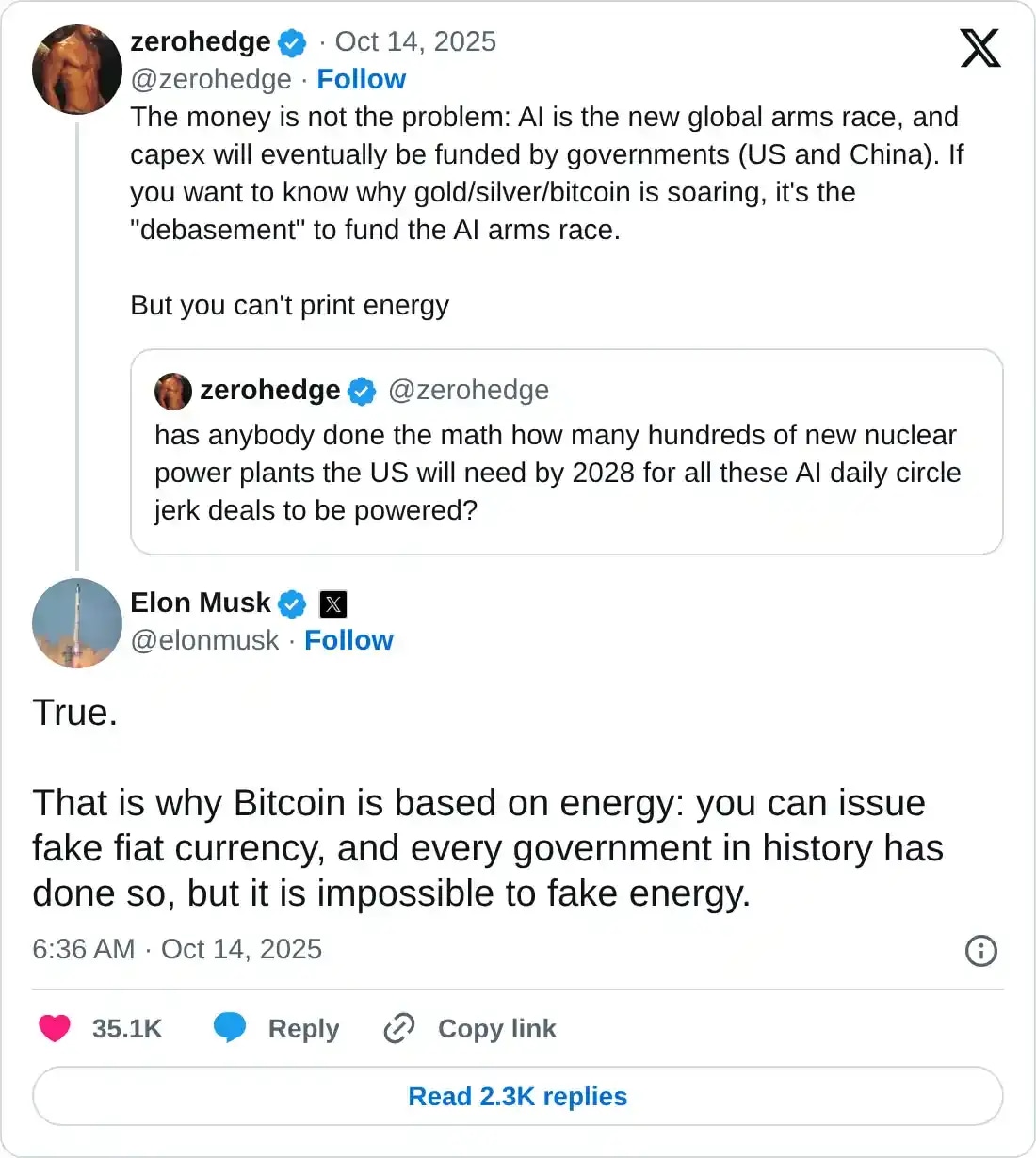Viewport: 1036px width, 1158px height.
Task: Open the info circle icon near timestamp
Action: click(x=980, y=951)
